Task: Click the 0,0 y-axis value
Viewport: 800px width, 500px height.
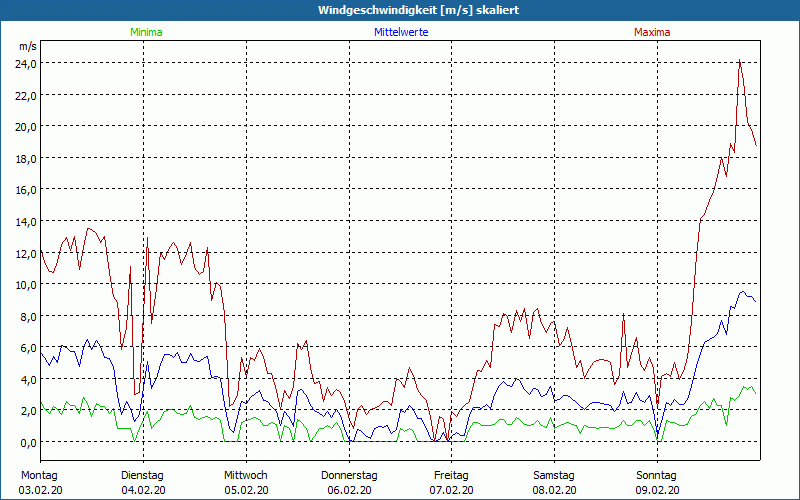Action: pyautogui.click(x=27, y=442)
